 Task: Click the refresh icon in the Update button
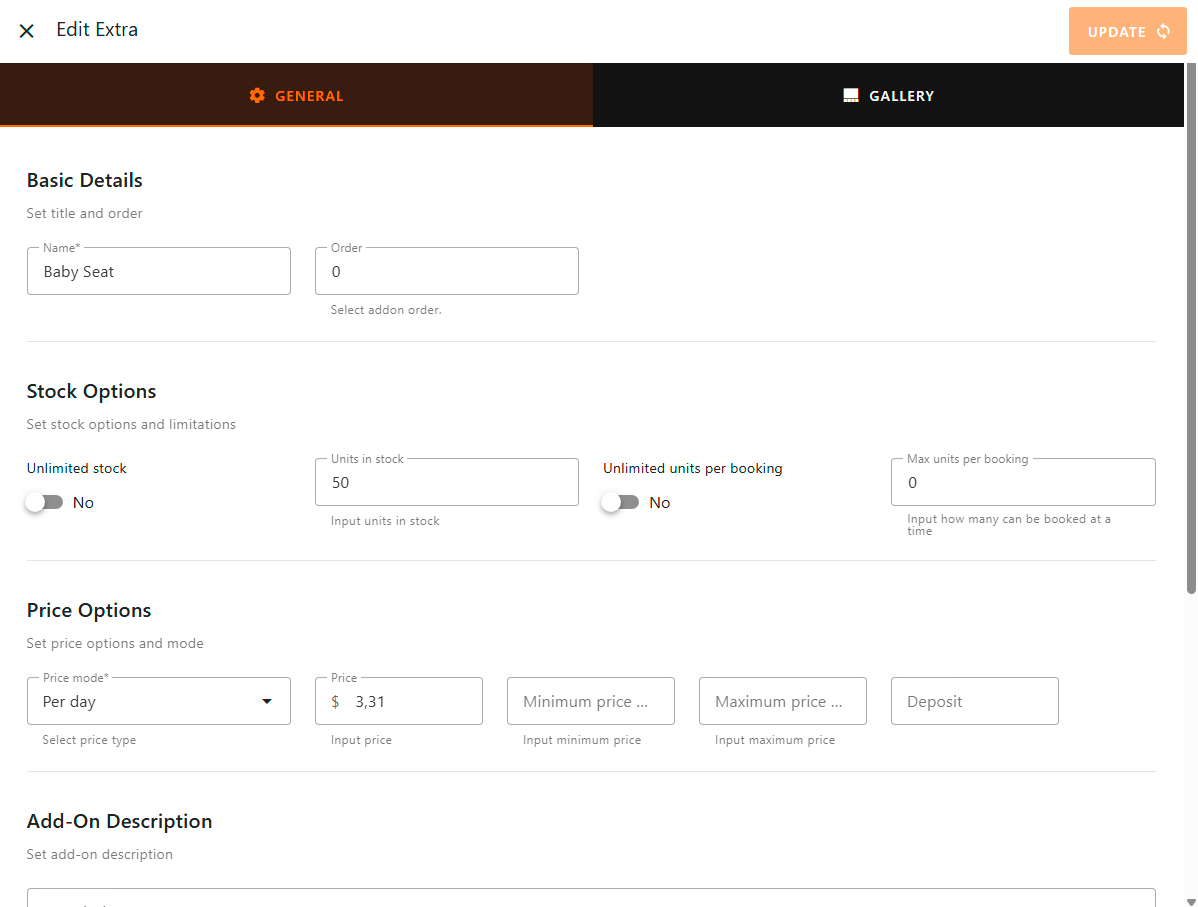coord(1164,31)
